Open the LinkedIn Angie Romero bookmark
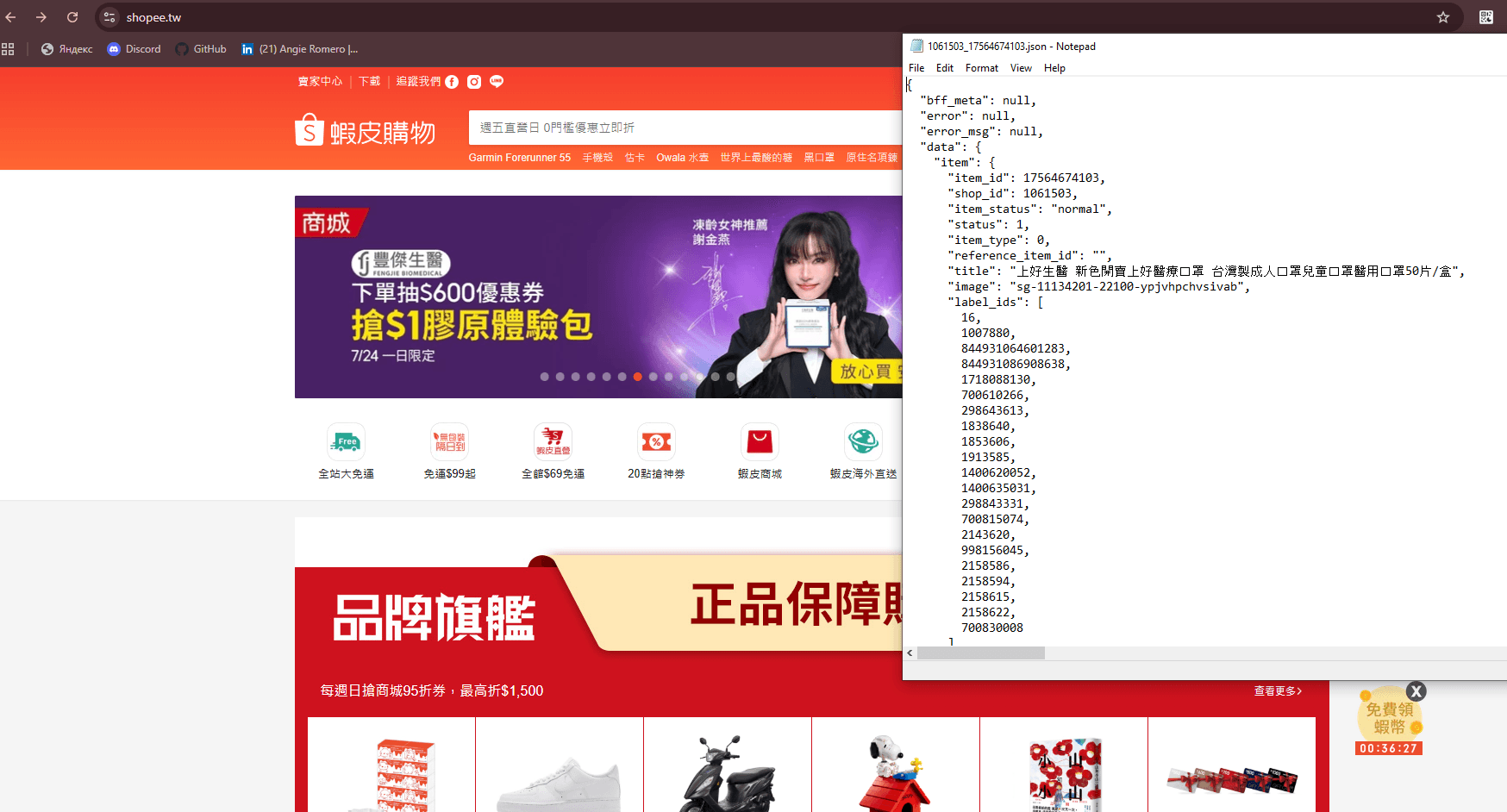This screenshot has width=1507, height=812. click(299, 49)
